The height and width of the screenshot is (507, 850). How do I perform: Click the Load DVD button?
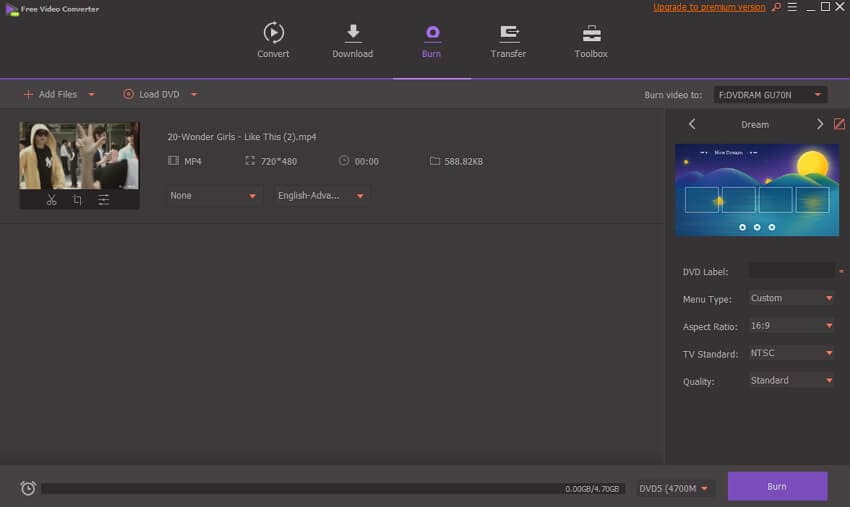151,94
